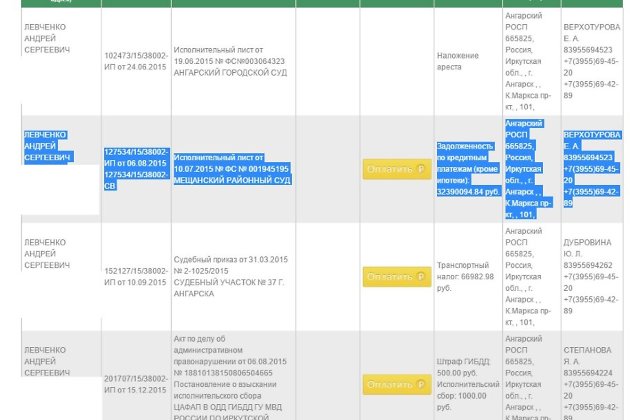Viewport: 630px width, 420px height.
Task: Click case number 201707/15/38002-ИП
Action: point(136,384)
